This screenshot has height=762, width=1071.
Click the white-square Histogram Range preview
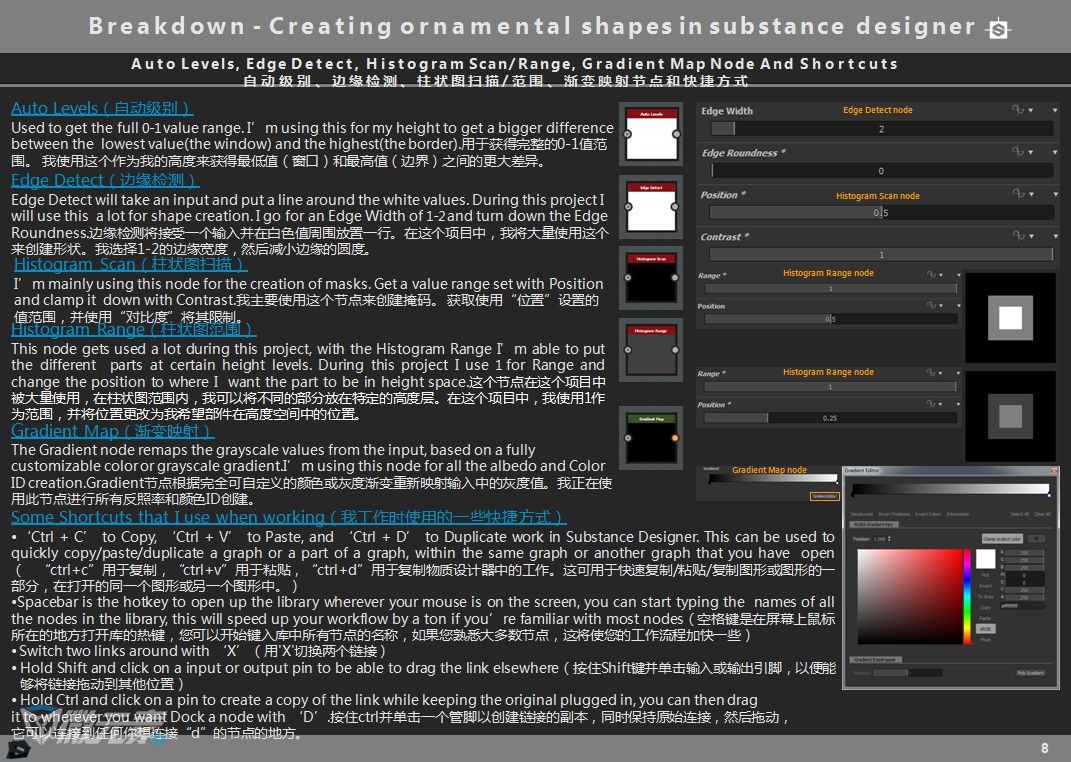(1010, 318)
